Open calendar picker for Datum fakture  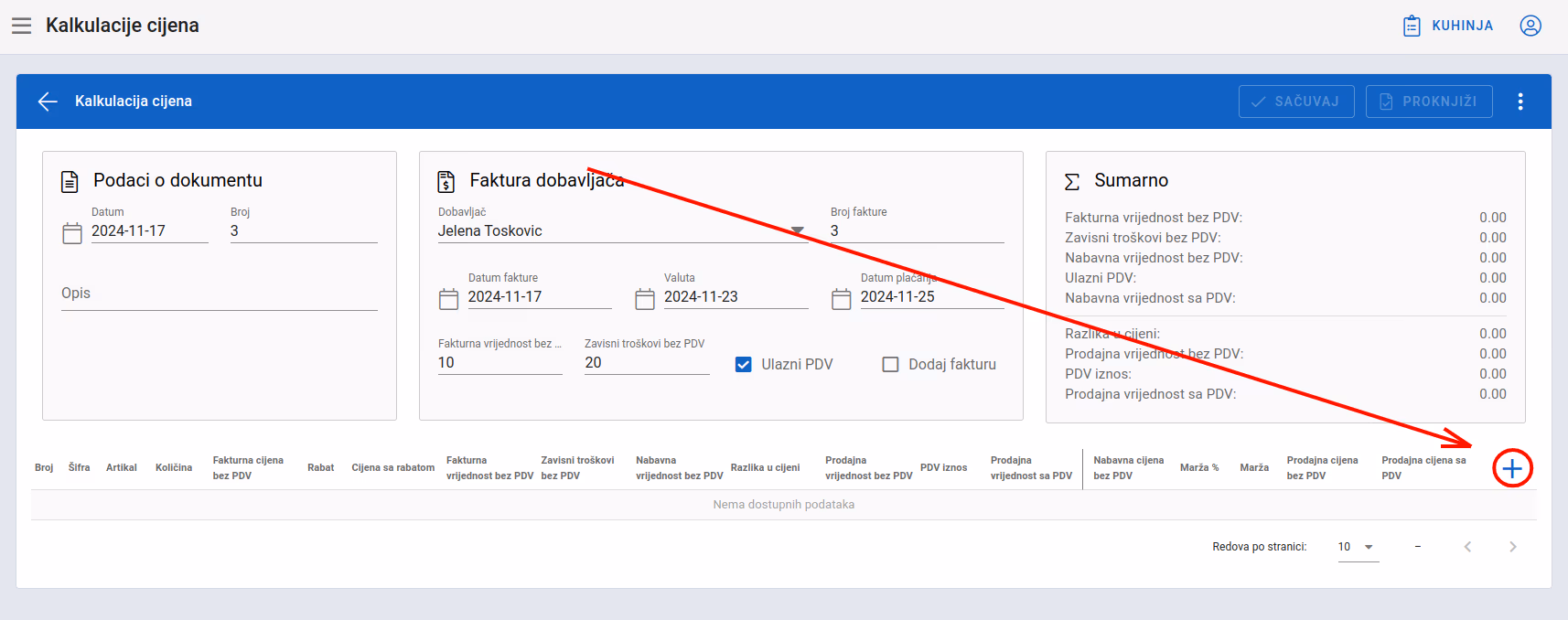pos(449,299)
